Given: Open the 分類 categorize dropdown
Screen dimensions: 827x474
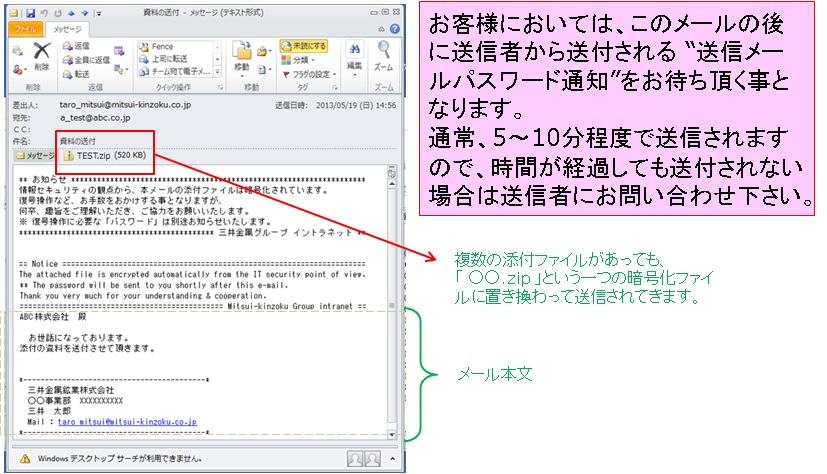Looking at the screenshot, I should pyautogui.click(x=298, y=60).
